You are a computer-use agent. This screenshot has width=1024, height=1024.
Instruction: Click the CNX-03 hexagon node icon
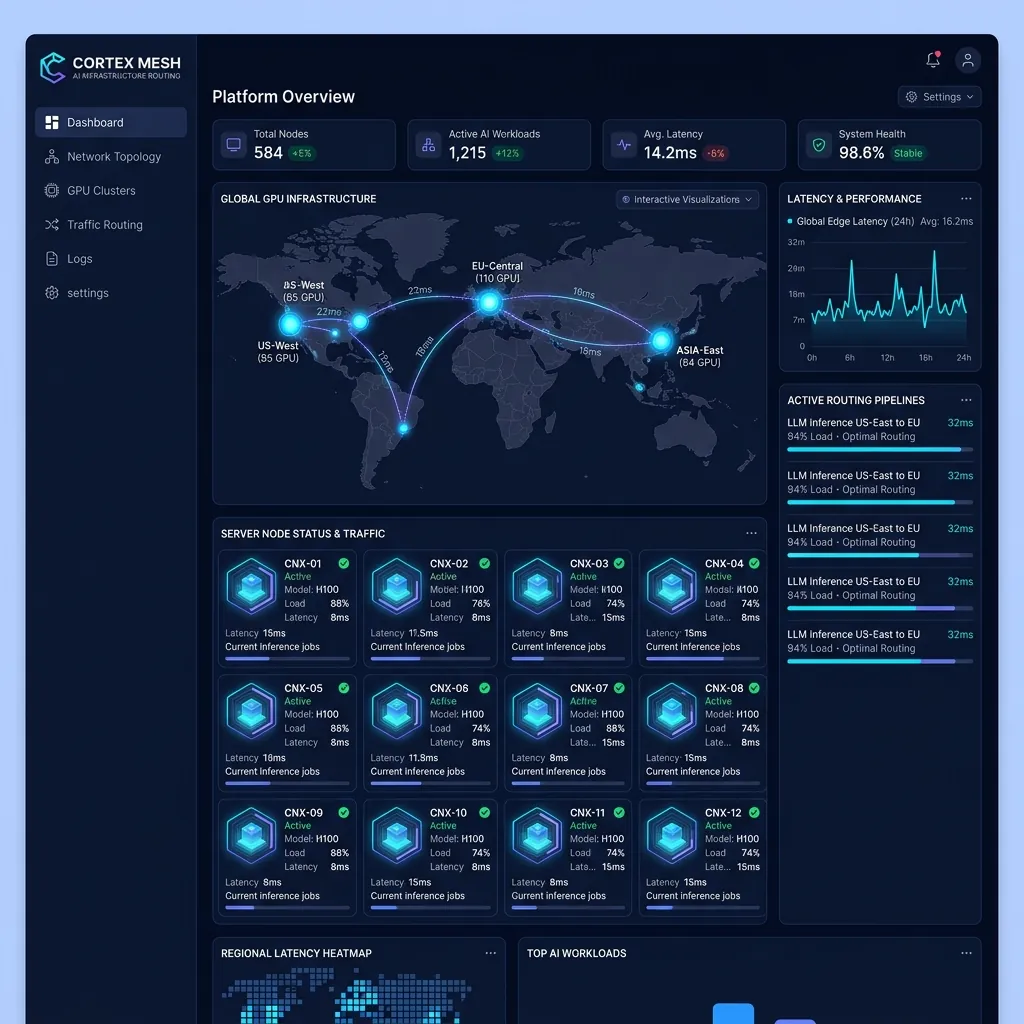(537, 586)
